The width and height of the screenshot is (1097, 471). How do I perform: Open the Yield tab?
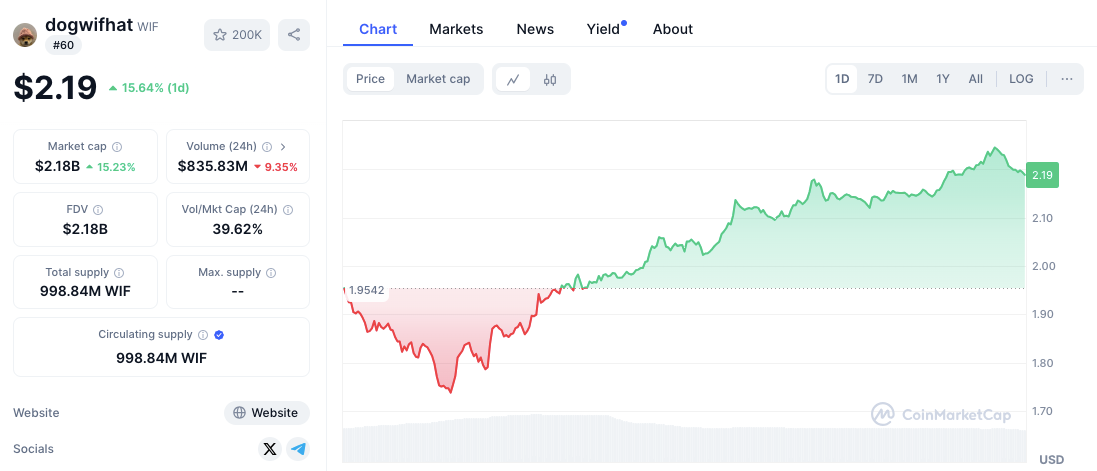point(603,29)
